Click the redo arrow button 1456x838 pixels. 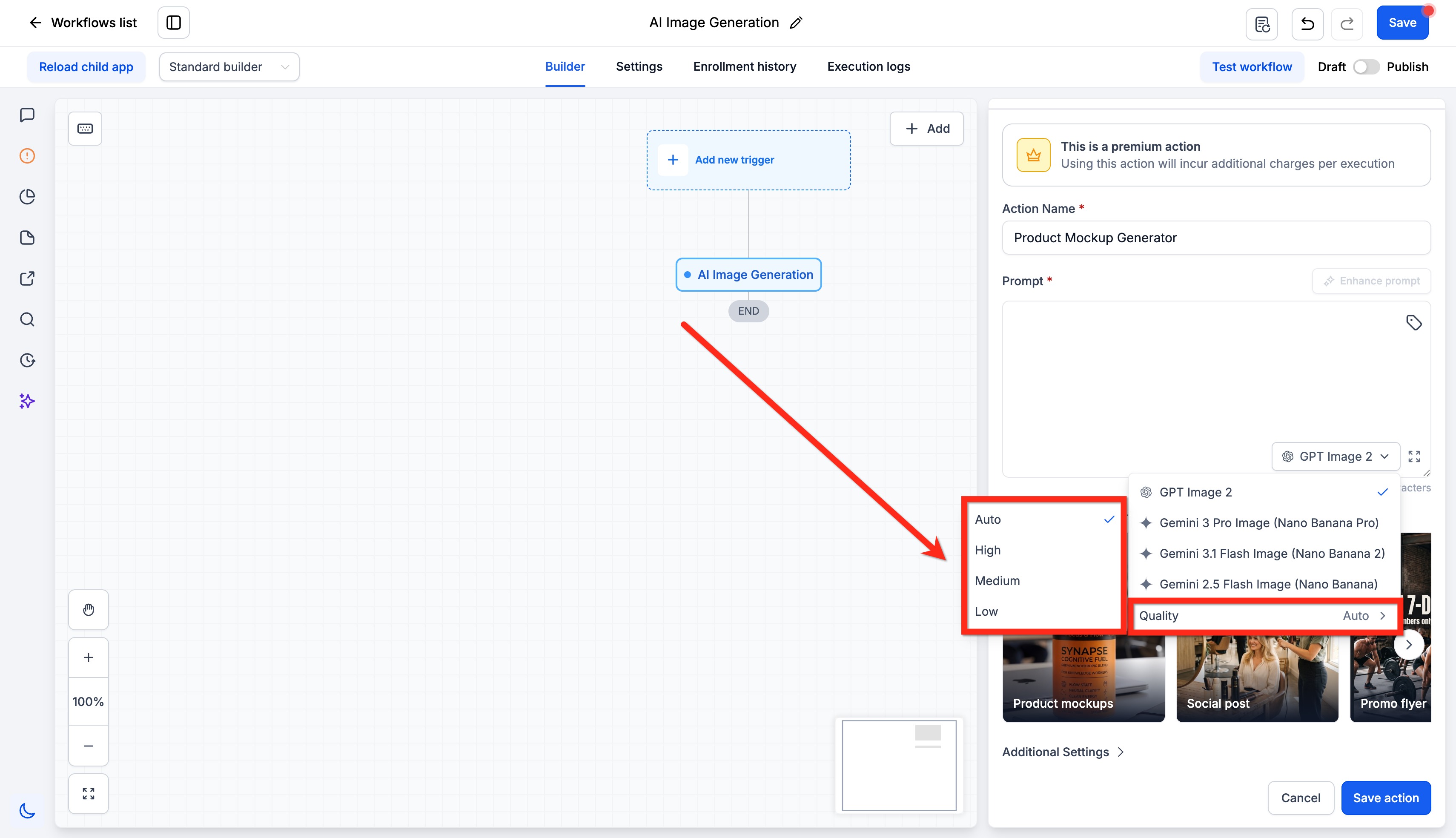1347,23
